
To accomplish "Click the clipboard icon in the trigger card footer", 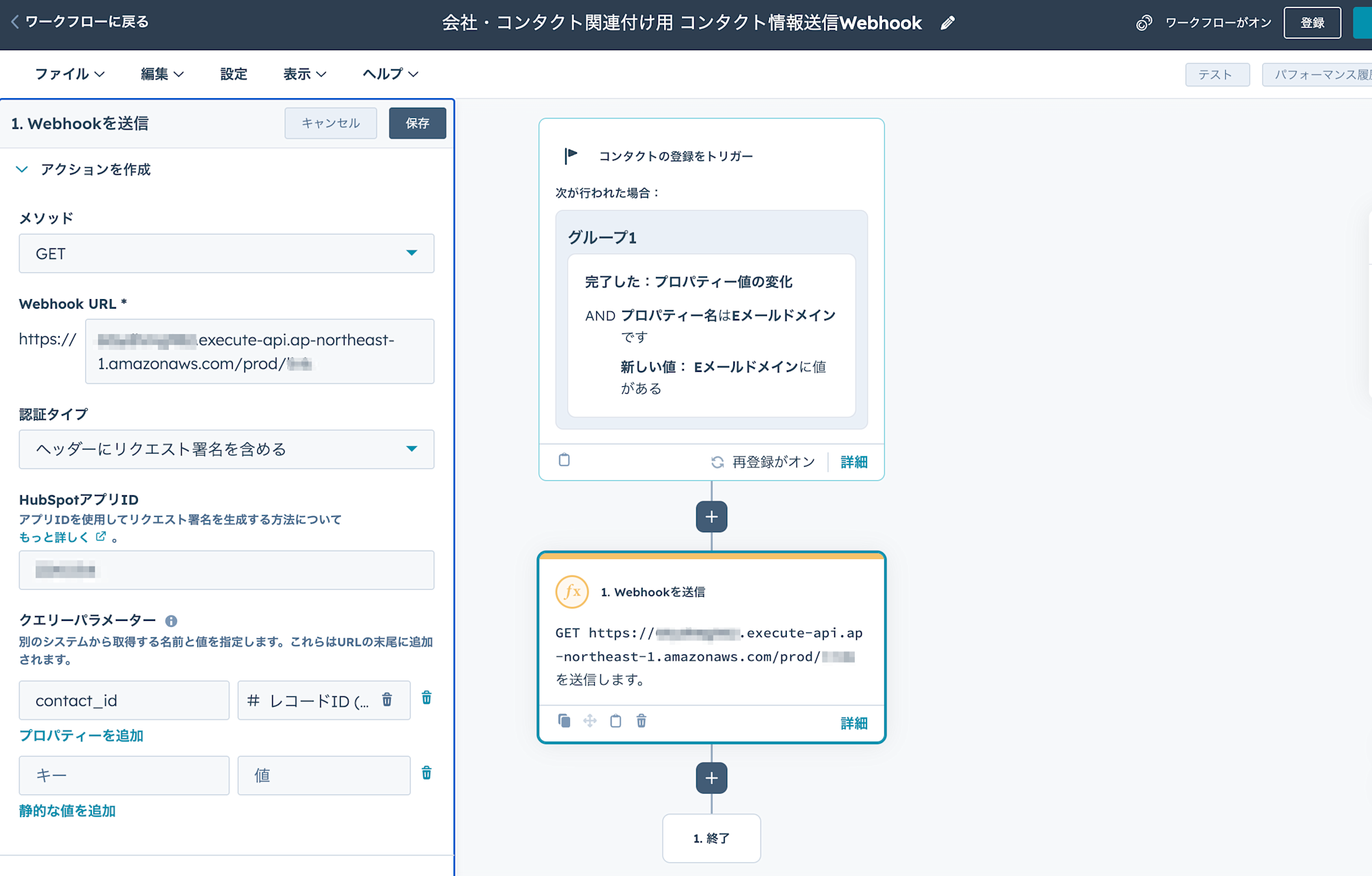I will coord(564,460).
